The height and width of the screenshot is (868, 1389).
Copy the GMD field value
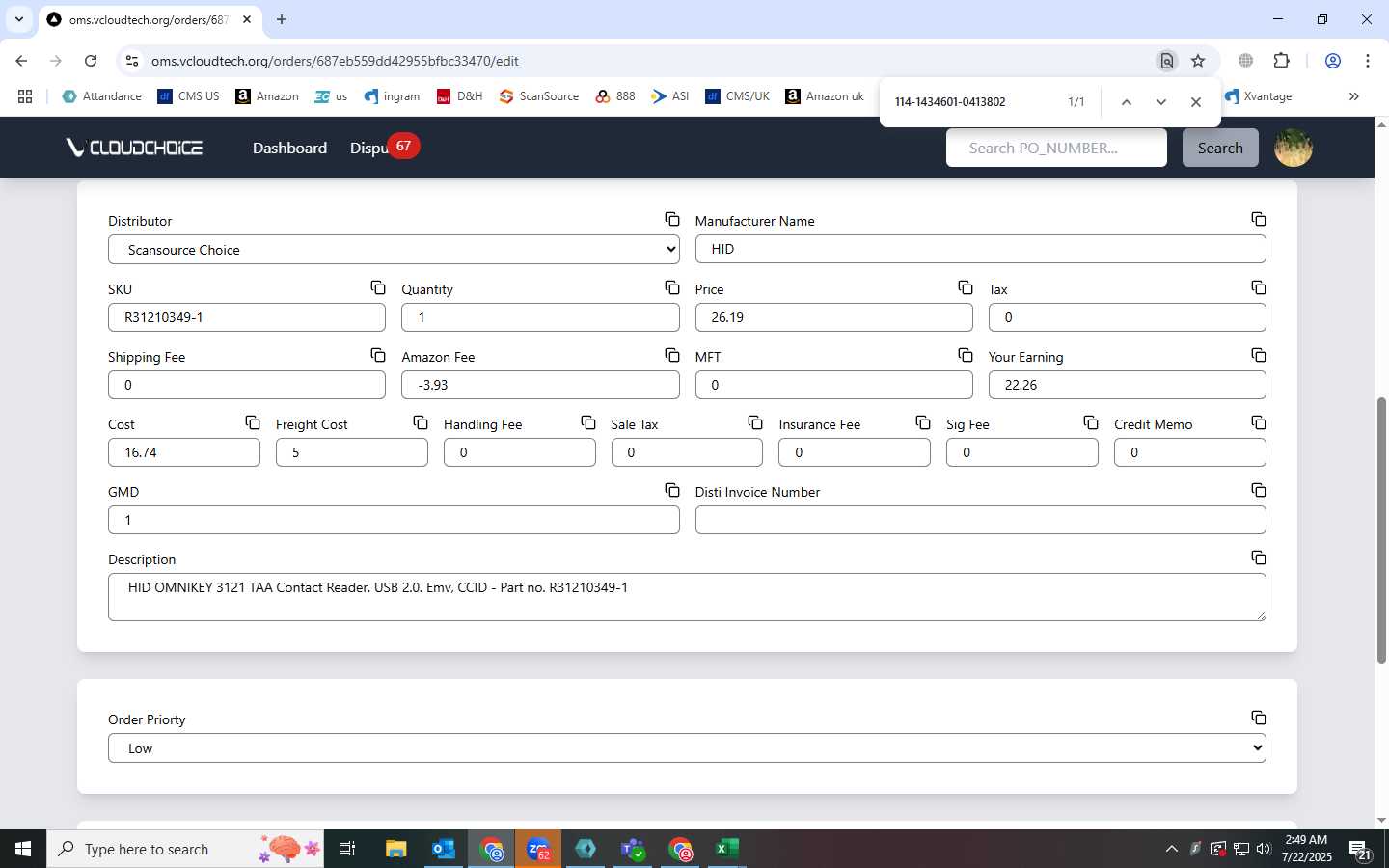(672, 490)
